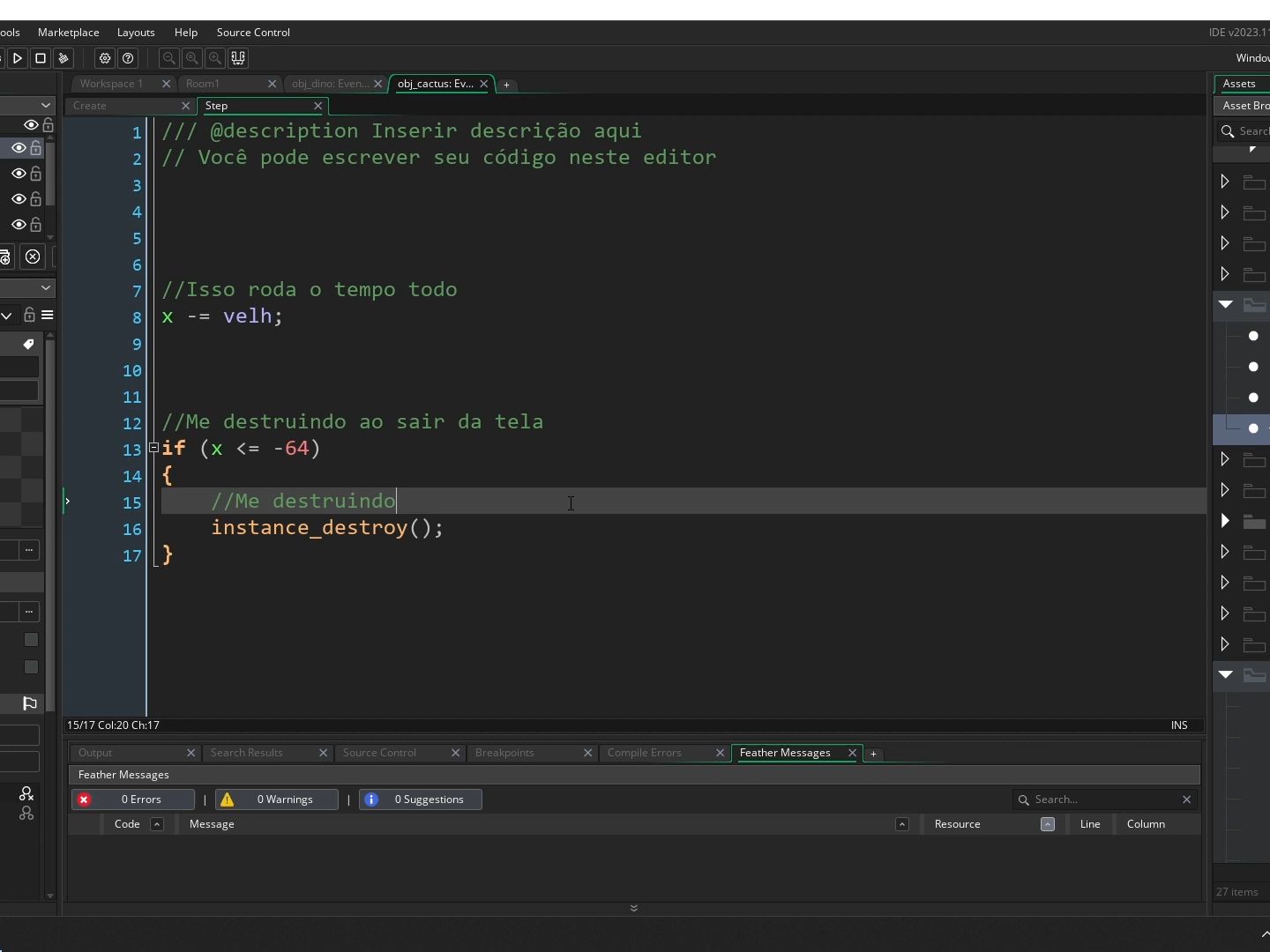Click the dock/laptop mode toolbar icon
1270x952 pixels.
tap(238, 58)
